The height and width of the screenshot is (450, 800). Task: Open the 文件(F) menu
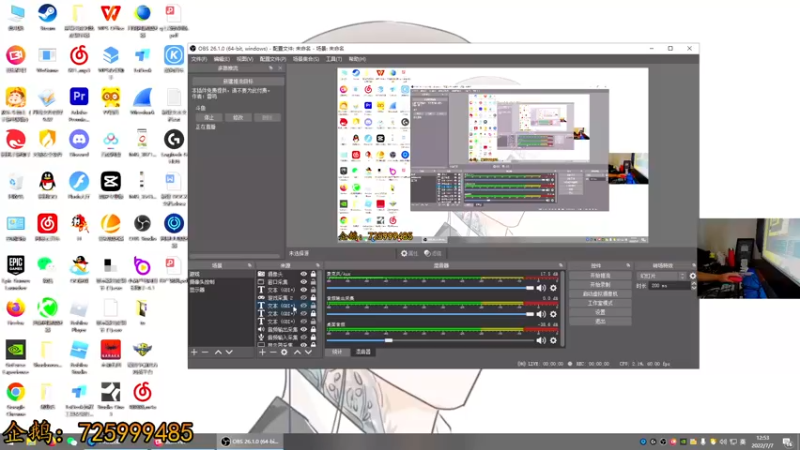pyautogui.click(x=199, y=59)
